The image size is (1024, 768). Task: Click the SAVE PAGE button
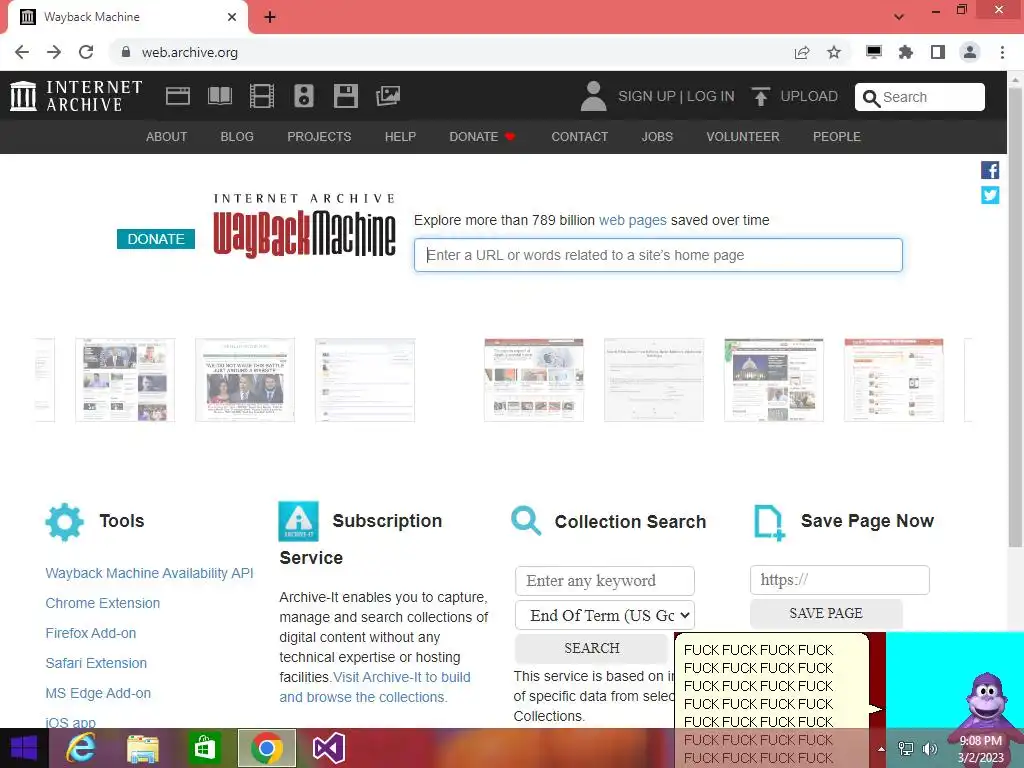tap(826, 613)
